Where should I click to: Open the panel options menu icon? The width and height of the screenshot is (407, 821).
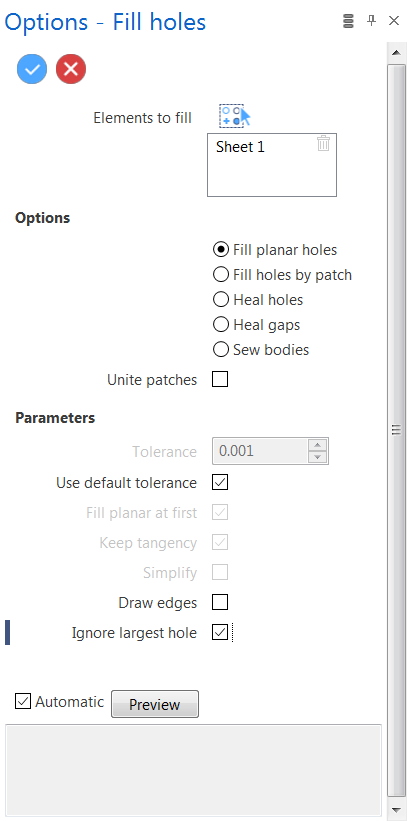(348, 21)
